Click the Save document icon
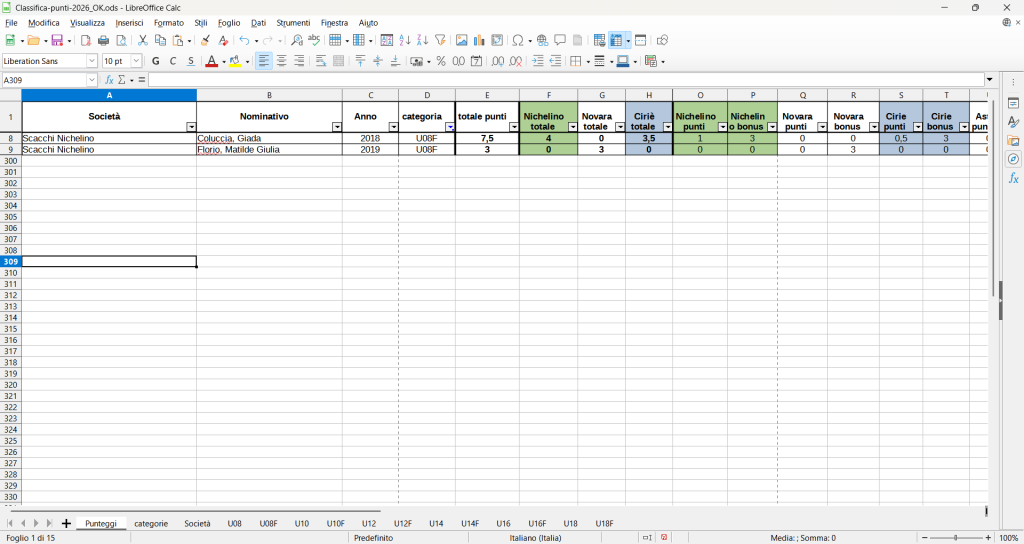 [57, 41]
